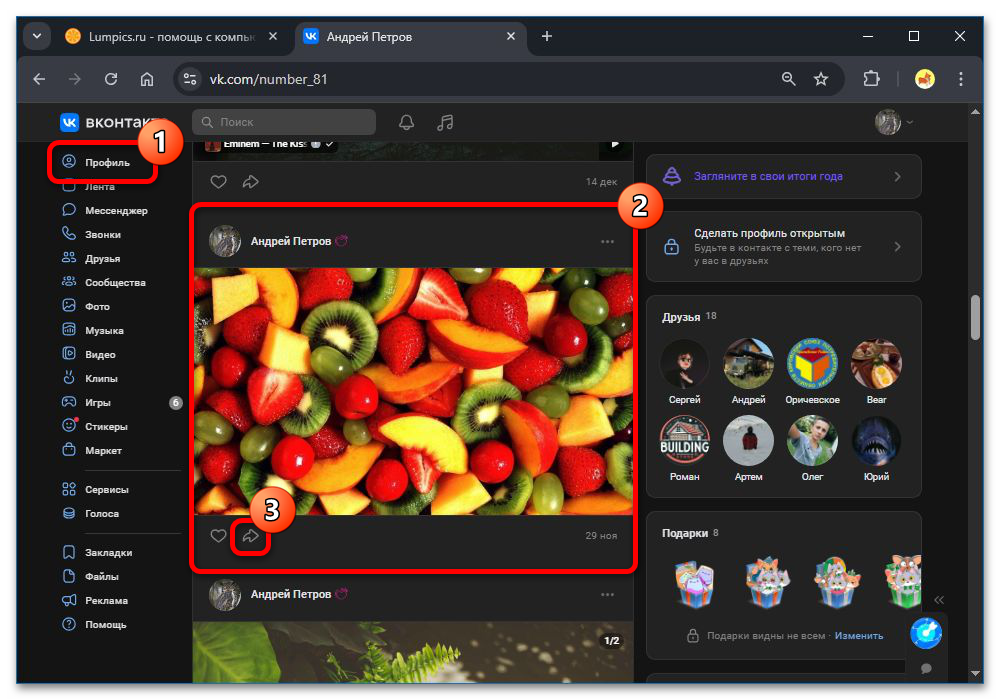Open the music note icon in header
1000x700 pixels.
point(445,122)
